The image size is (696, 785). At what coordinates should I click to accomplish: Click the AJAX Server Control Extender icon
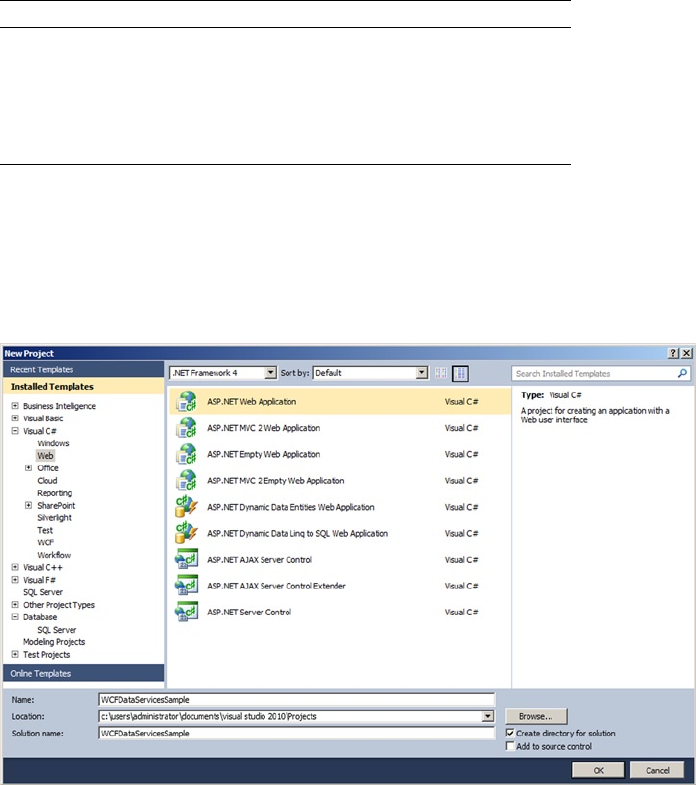click(x=186, y=585)
